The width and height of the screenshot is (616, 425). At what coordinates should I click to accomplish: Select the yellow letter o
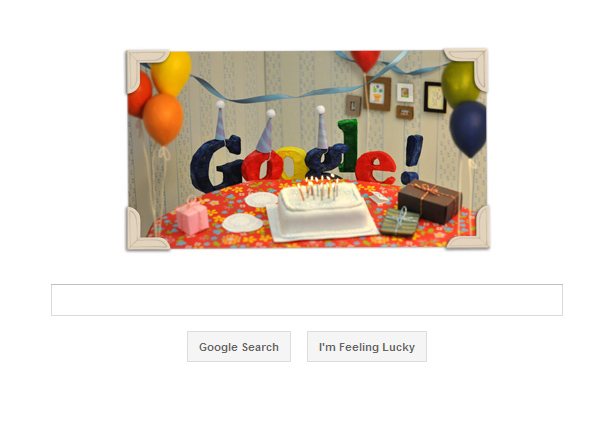291,163
